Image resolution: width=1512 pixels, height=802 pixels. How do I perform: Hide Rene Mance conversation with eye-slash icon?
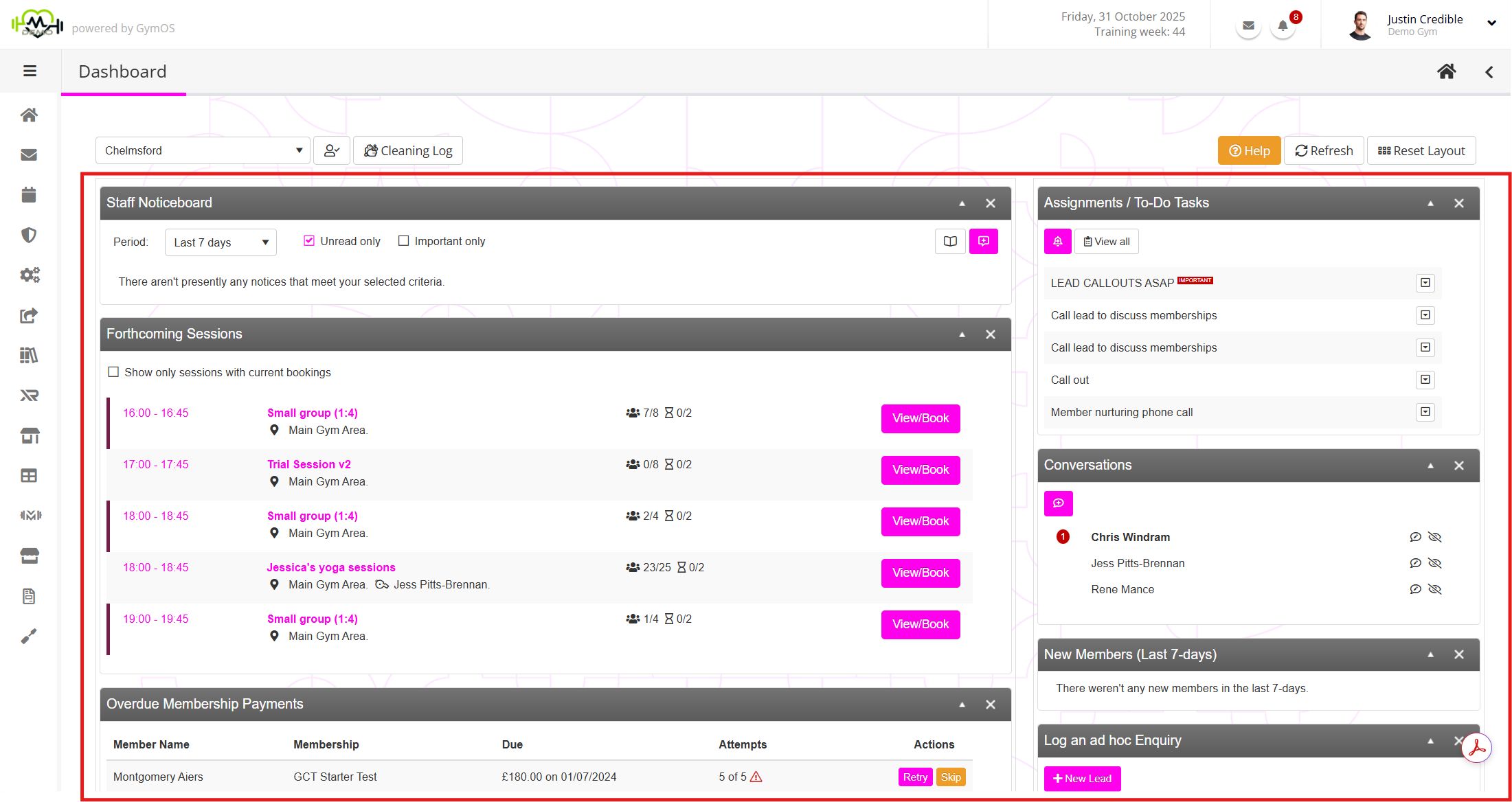tap(1434, 589)
